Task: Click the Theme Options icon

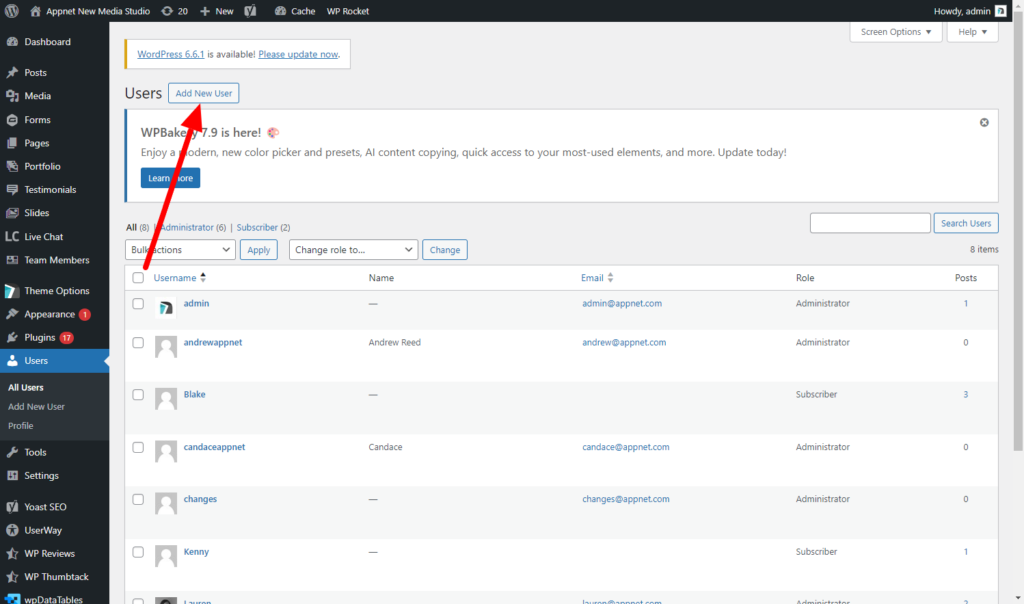Action: (12, 291)
